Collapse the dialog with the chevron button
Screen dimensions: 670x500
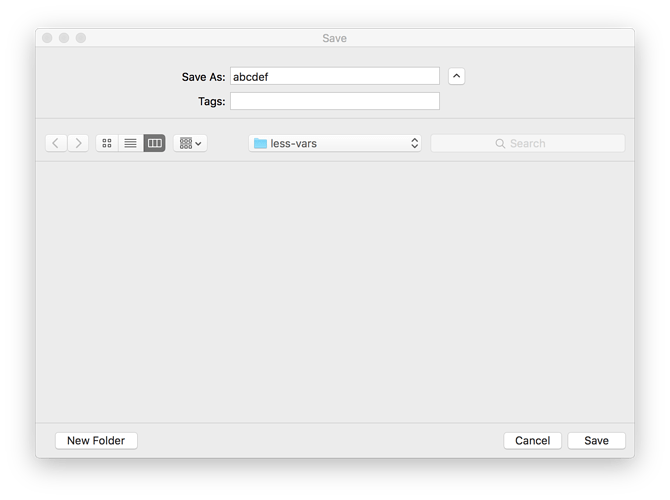(456, 76)
